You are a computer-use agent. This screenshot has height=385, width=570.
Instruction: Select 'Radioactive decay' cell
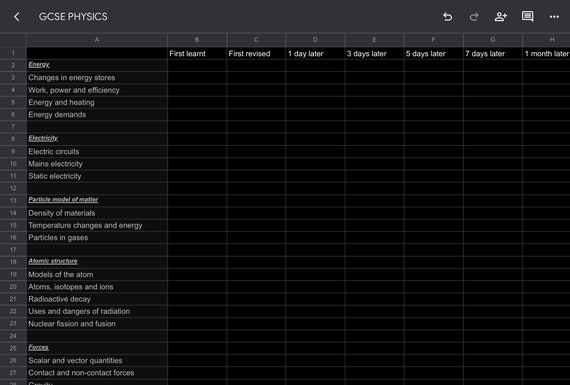(97, 299)
